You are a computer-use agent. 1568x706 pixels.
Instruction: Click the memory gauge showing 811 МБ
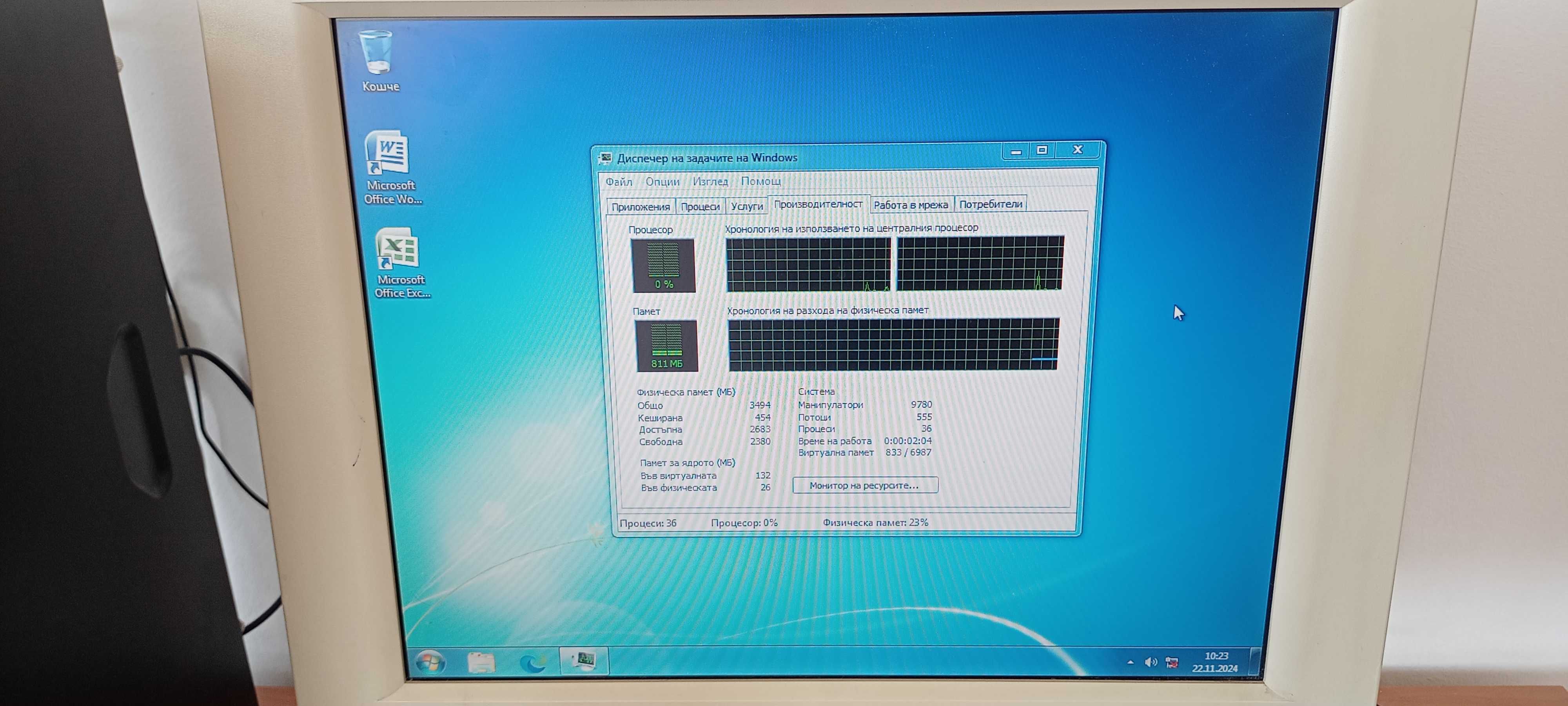(666, 346)
